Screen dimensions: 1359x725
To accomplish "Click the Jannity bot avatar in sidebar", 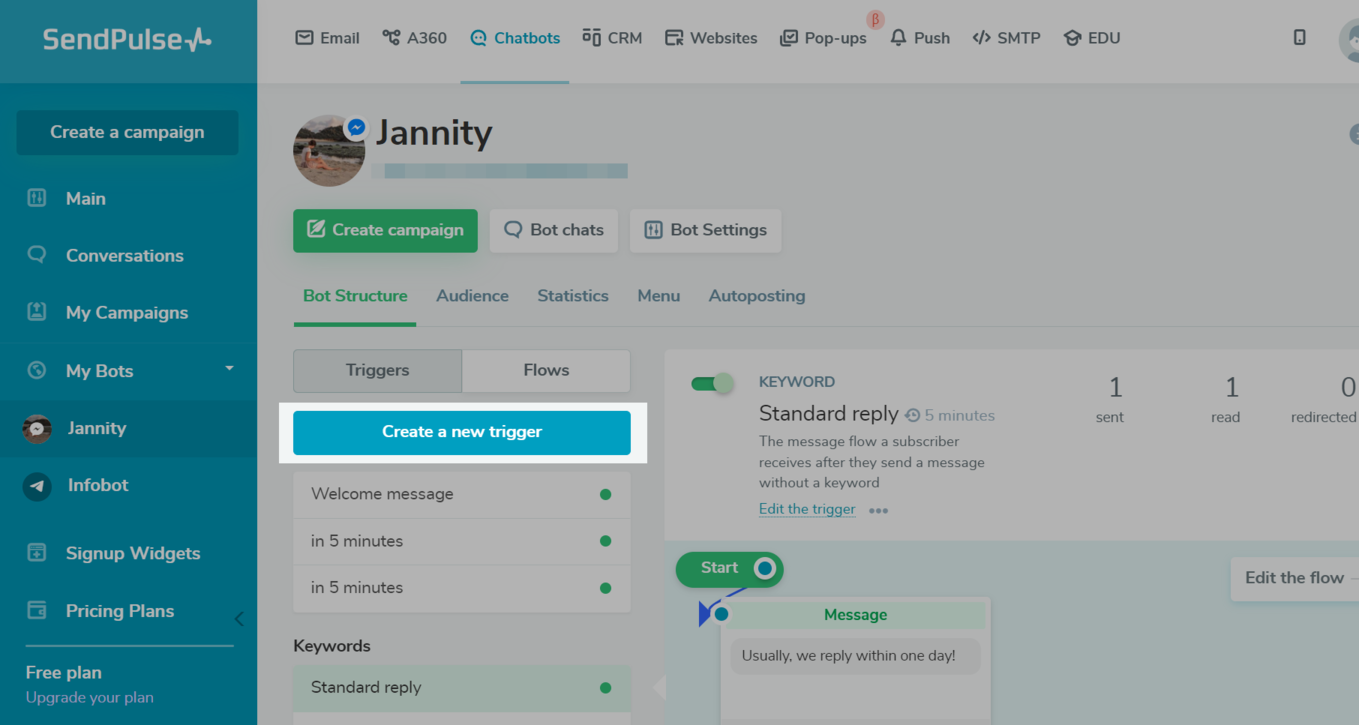I will coord(37,428).
